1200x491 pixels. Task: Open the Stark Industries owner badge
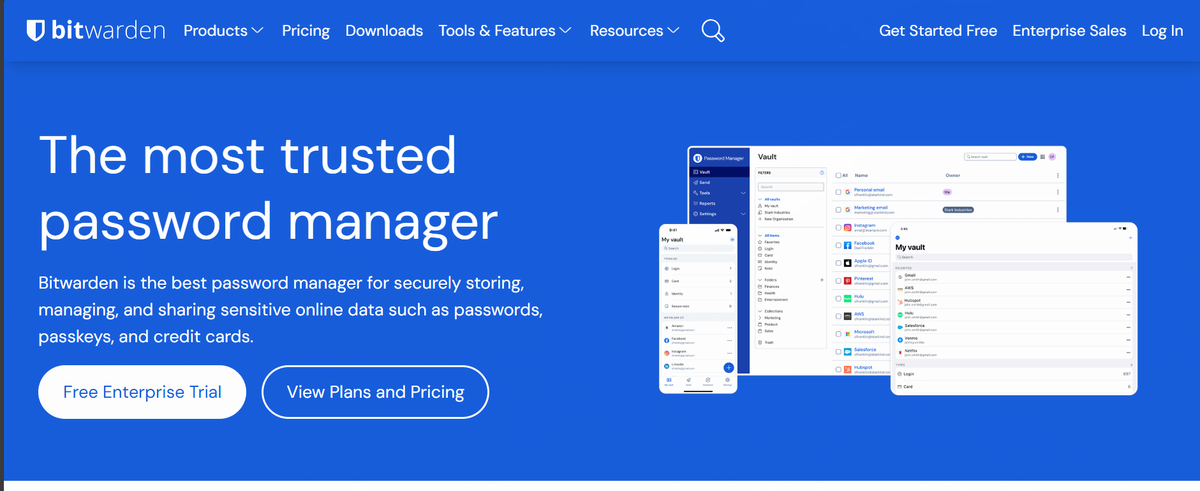coord(958,210)
